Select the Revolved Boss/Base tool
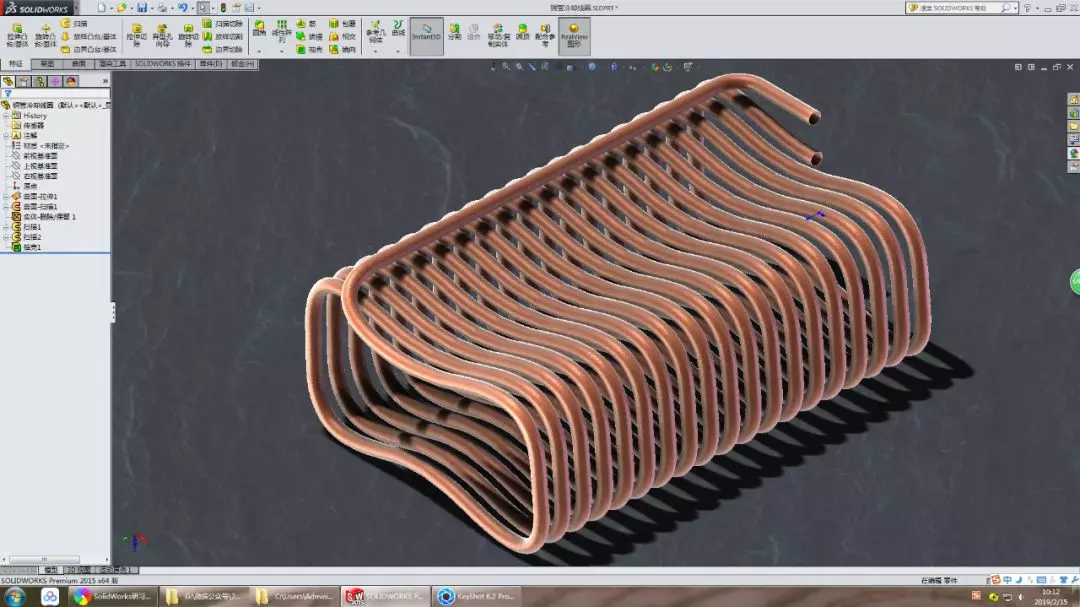Screen dimensions: 1080x607 pyautogui.click(x=45, y=35)
